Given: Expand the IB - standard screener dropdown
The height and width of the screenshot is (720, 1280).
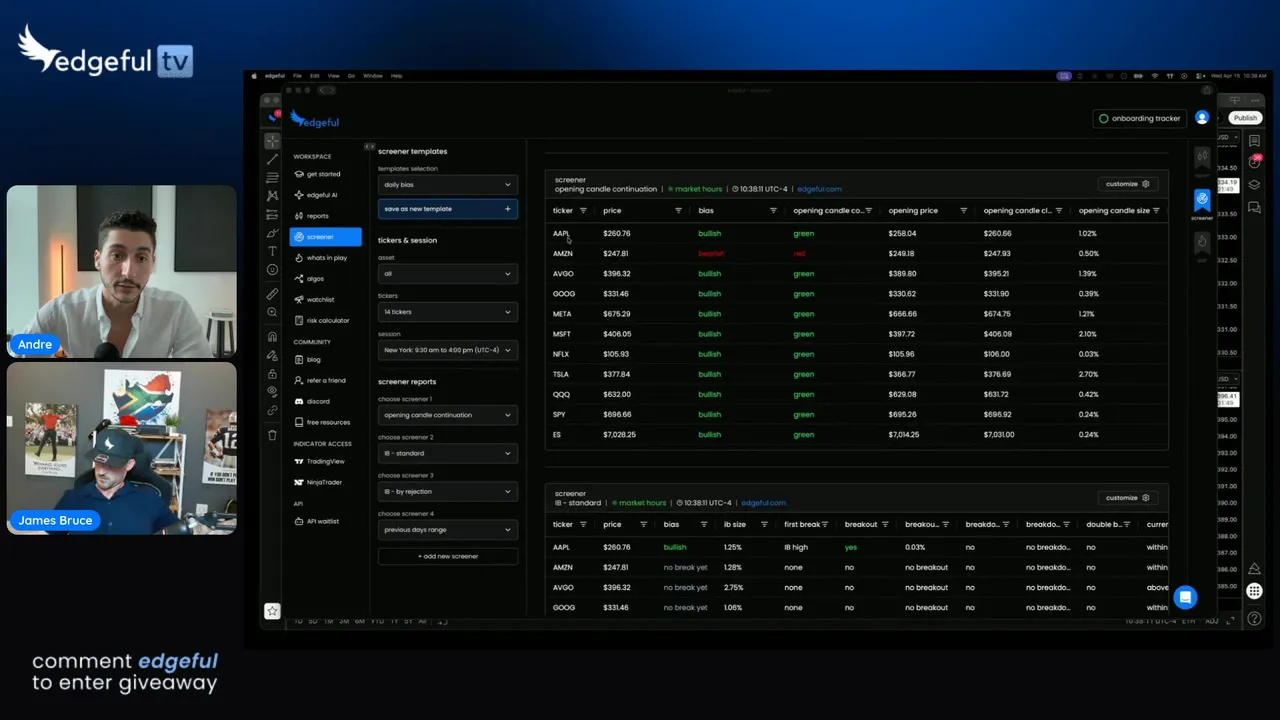Looking at the screenshot, I should coord(447,454).
